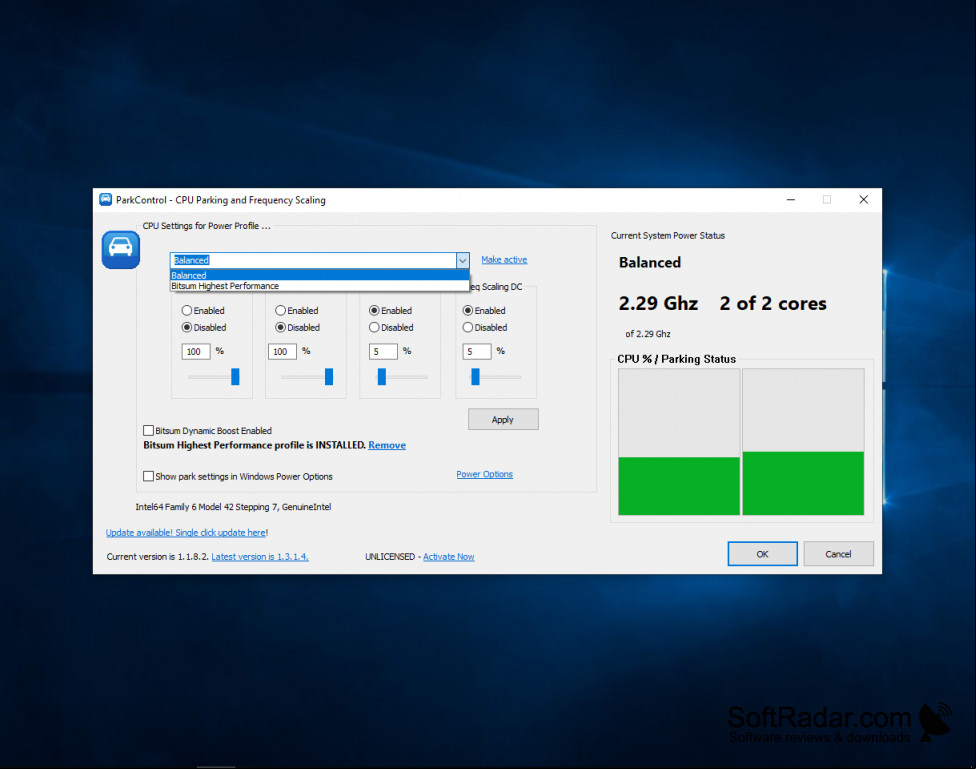976x769 pixels.
Task: Confirm with the OK button
Action: (x=762, y=554)
